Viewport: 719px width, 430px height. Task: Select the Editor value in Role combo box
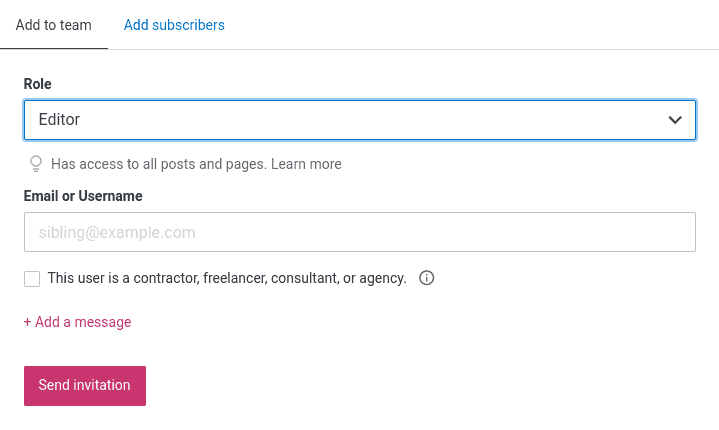59,119
